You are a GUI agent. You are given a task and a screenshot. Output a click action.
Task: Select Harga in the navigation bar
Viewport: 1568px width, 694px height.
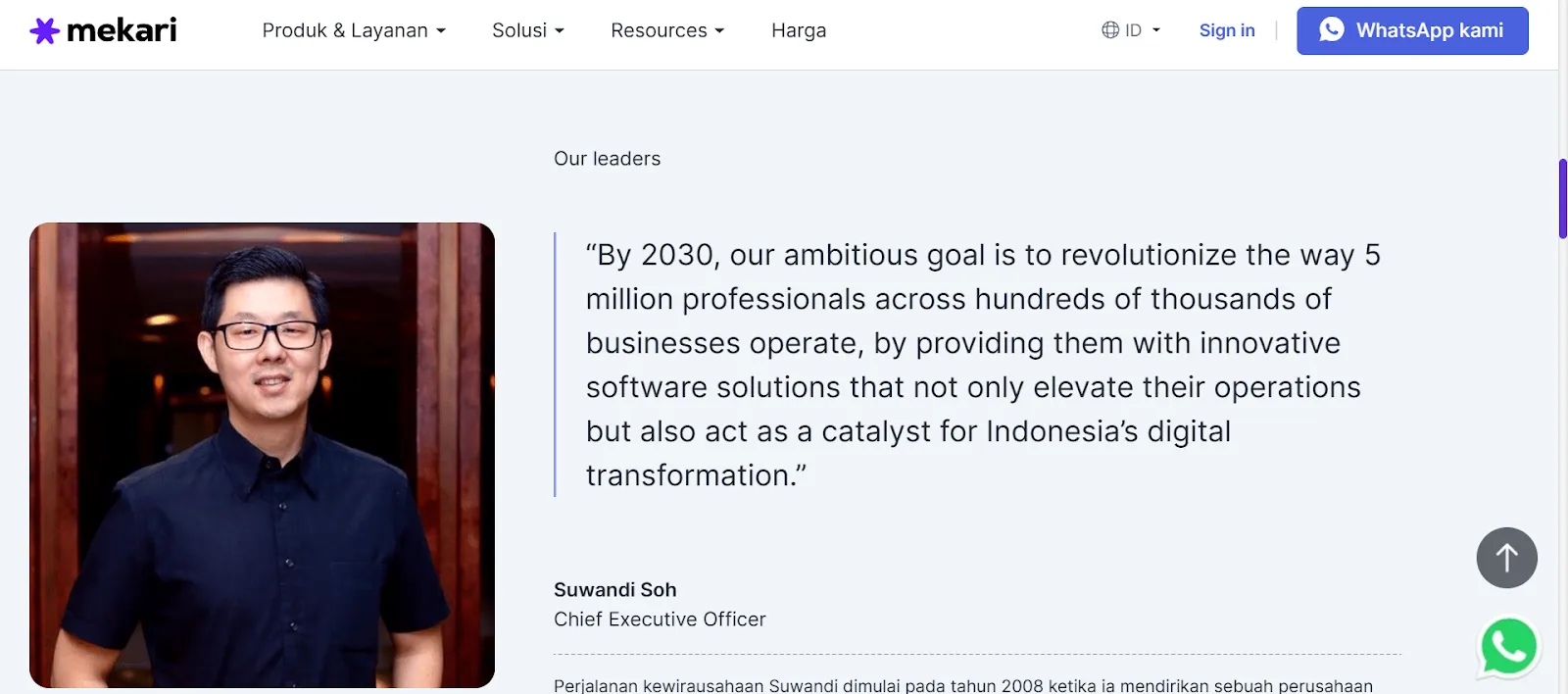point(799,30)
